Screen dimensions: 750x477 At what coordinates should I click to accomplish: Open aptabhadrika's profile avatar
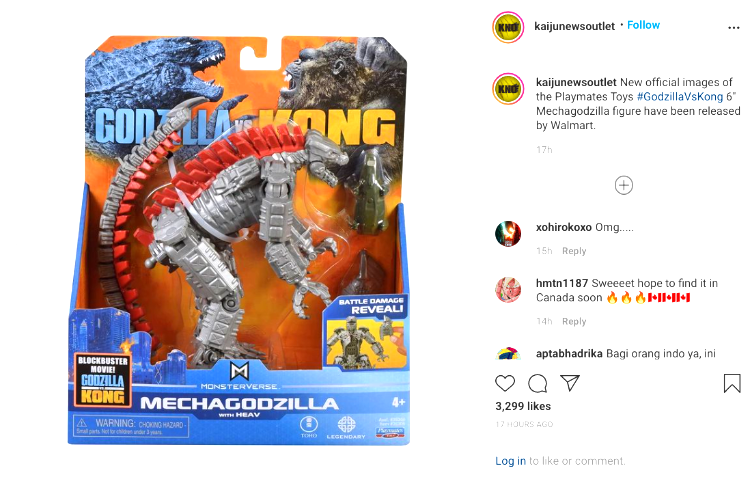508,353
